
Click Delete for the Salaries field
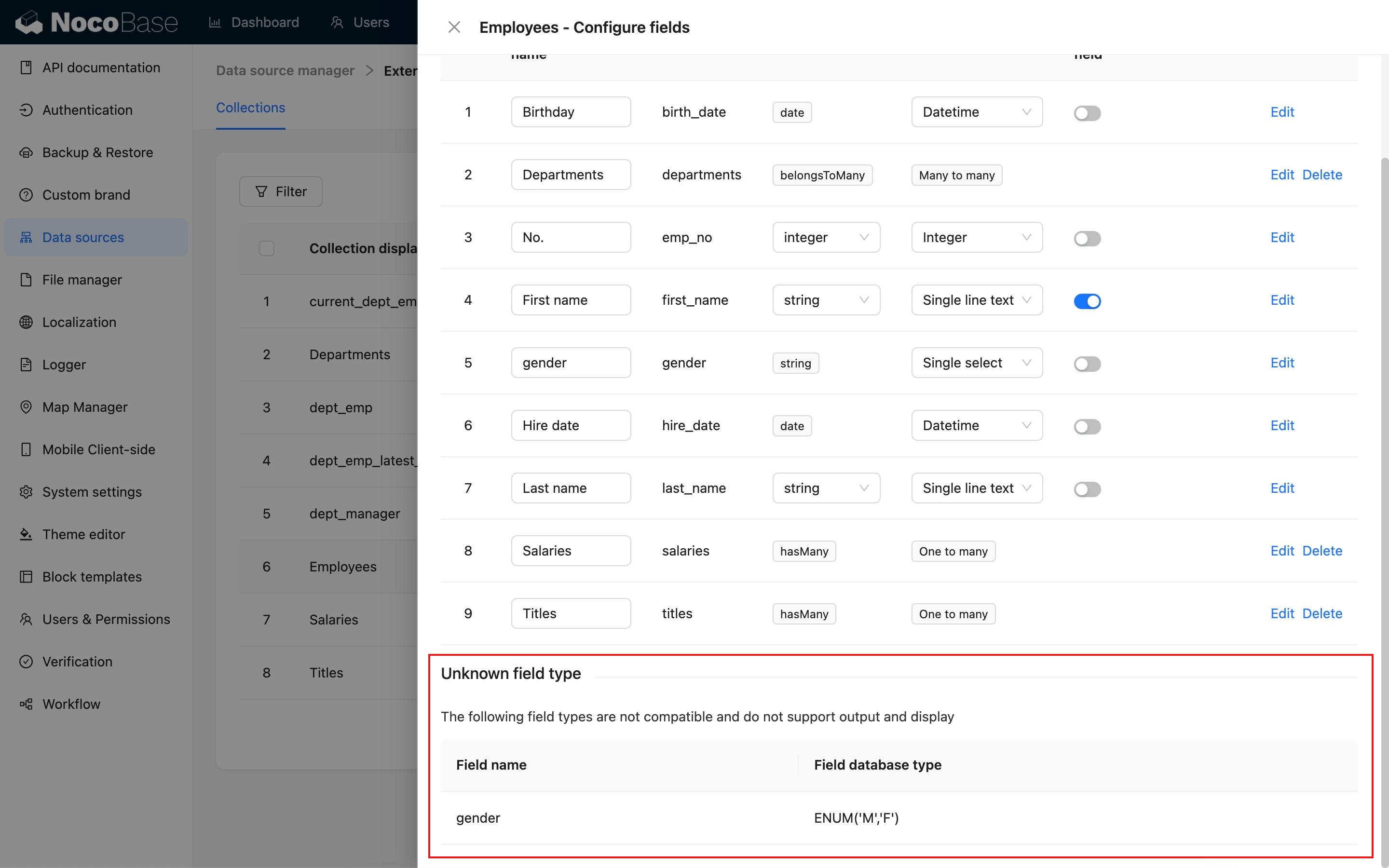click(x=1322, y=551)
